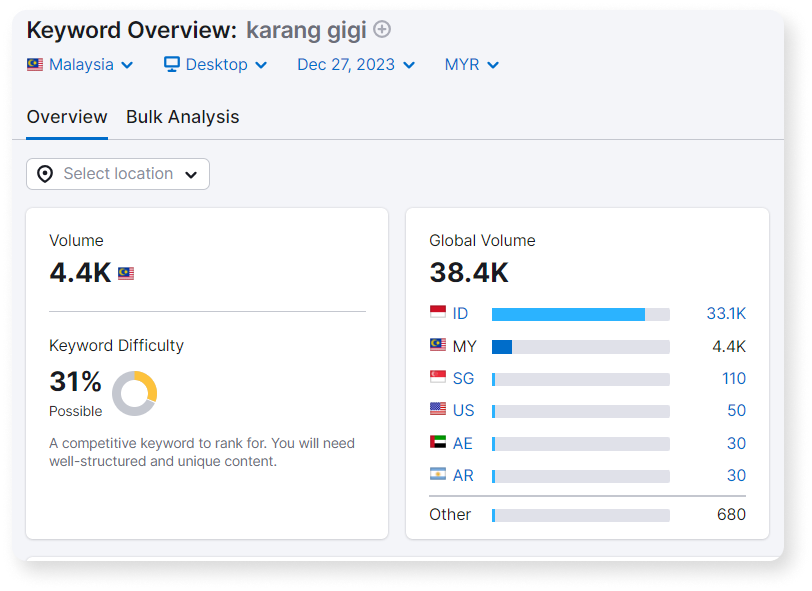Viewport: 812px width, 591px height.
Task: Switch to the Bulk Analysis tab
Action: pyautogui.click(x=182, y=117)
